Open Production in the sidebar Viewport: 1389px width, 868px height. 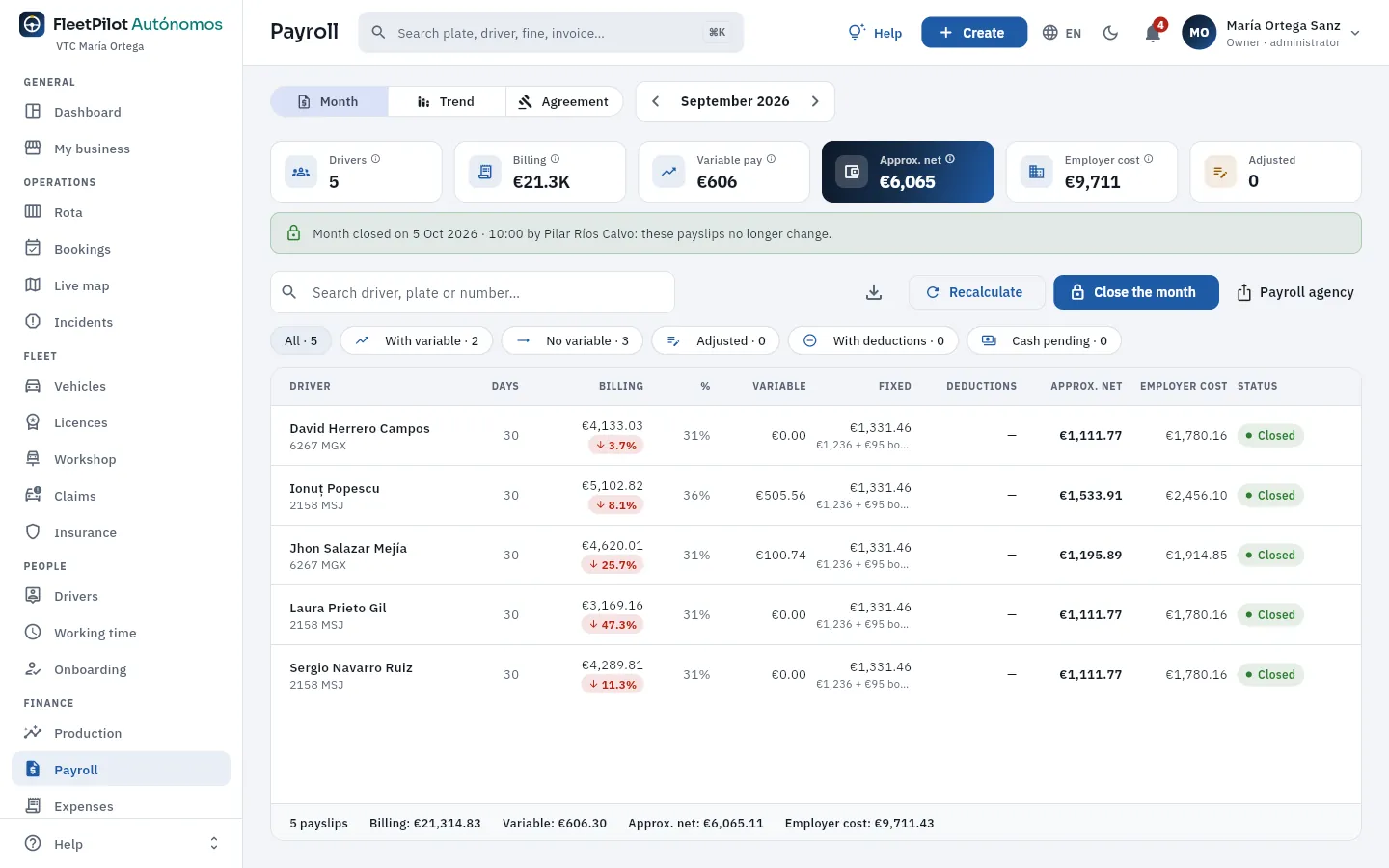click(122, 733)
